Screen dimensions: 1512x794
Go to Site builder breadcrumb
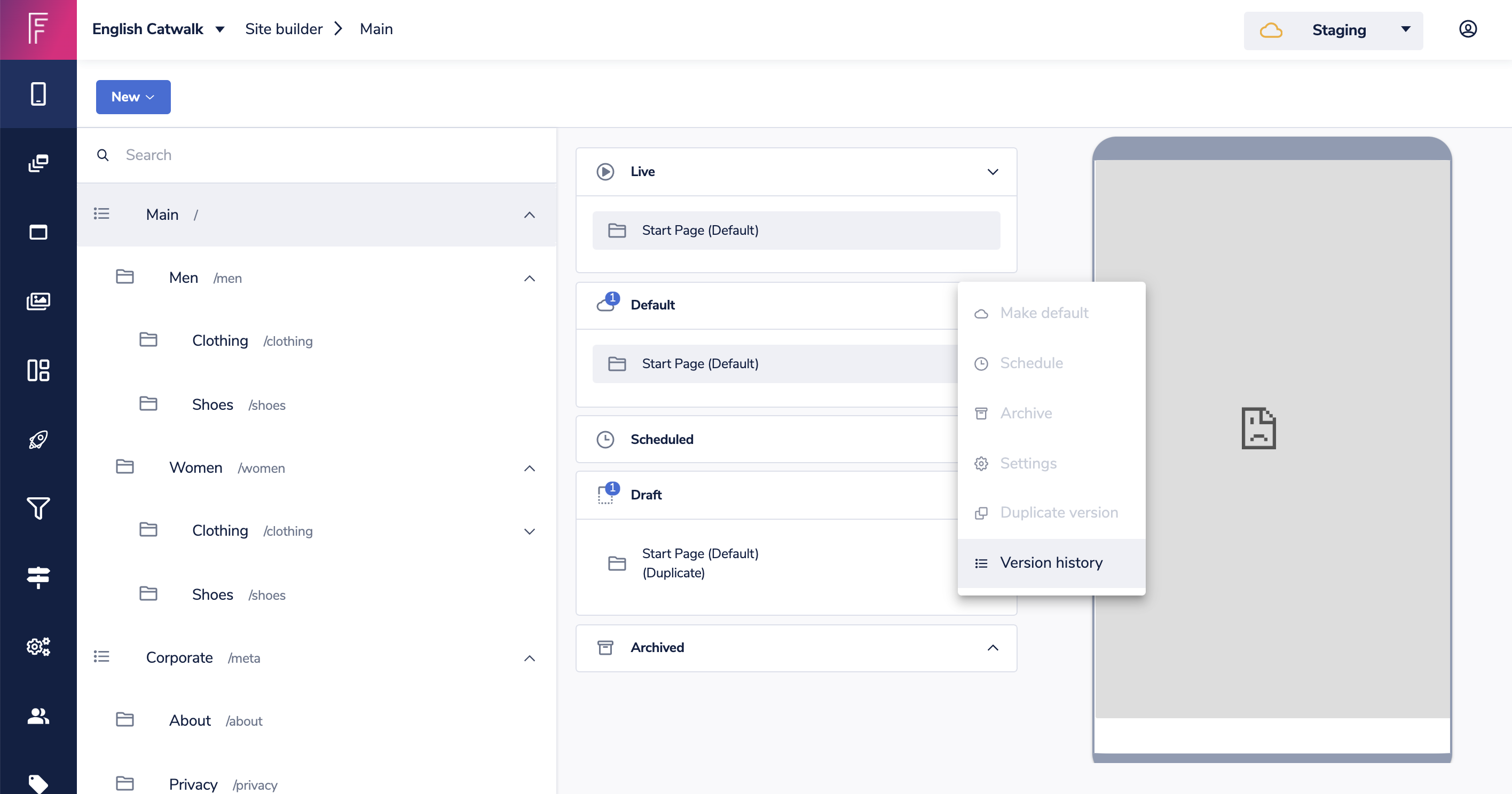[x=283, y=29]
